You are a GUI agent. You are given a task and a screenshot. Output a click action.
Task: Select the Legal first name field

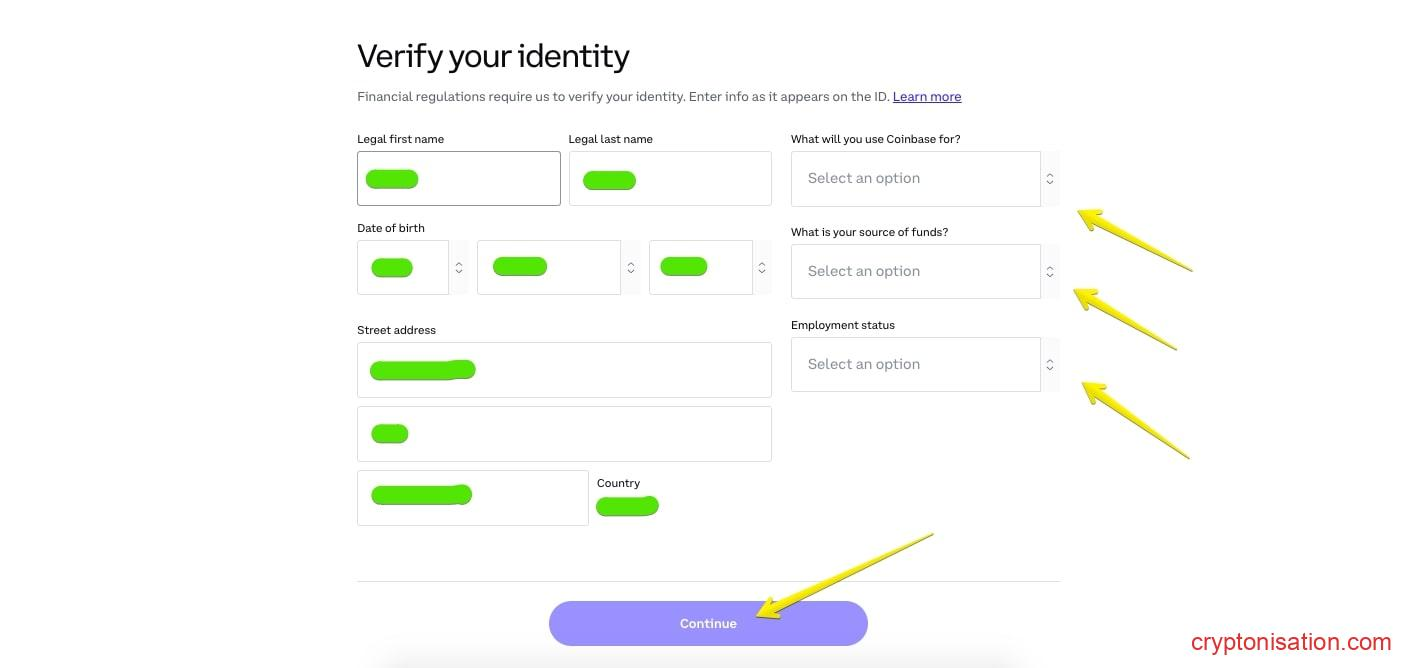click(458, 178)
